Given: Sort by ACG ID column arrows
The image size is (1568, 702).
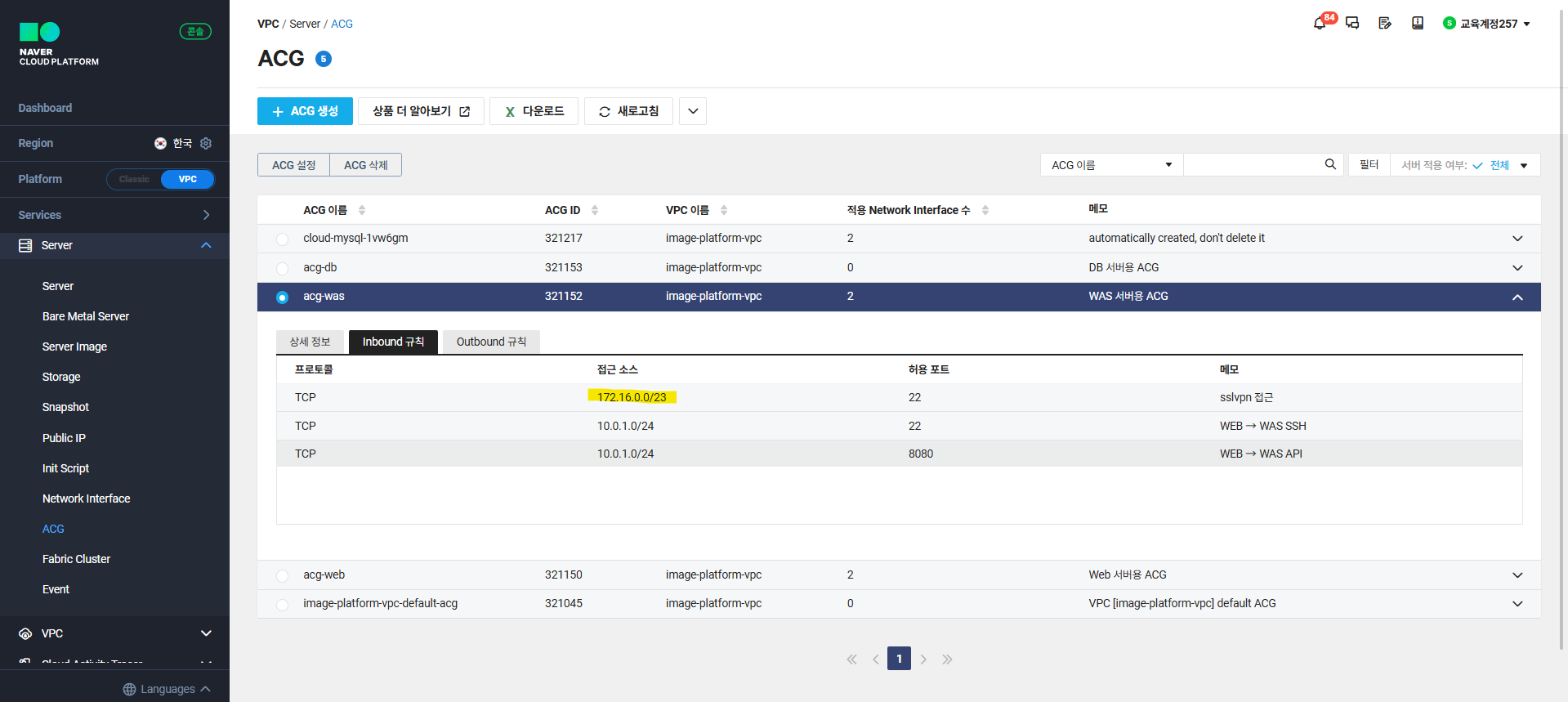Looking at the screenshot, I should (595, 210).
